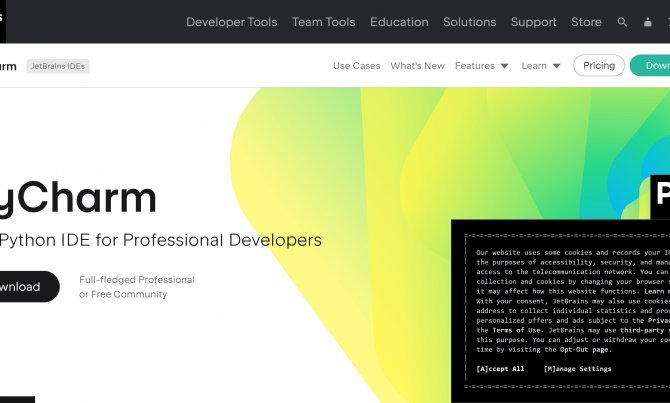Viewport: 670px width, 403px height.
Task: Expand the Learn dropdown
Action: tap(541, 66)
